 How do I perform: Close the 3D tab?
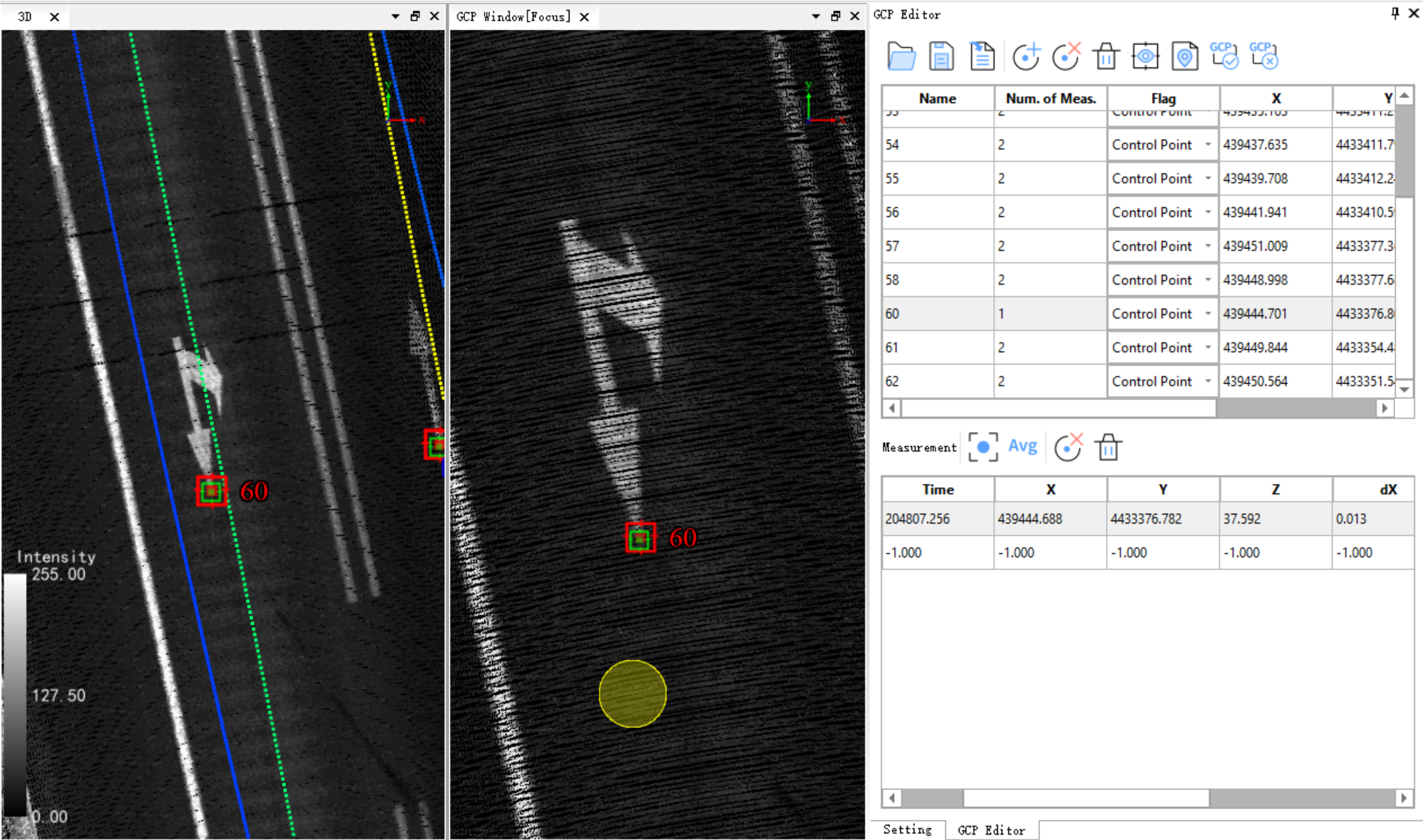pos(54,17)
